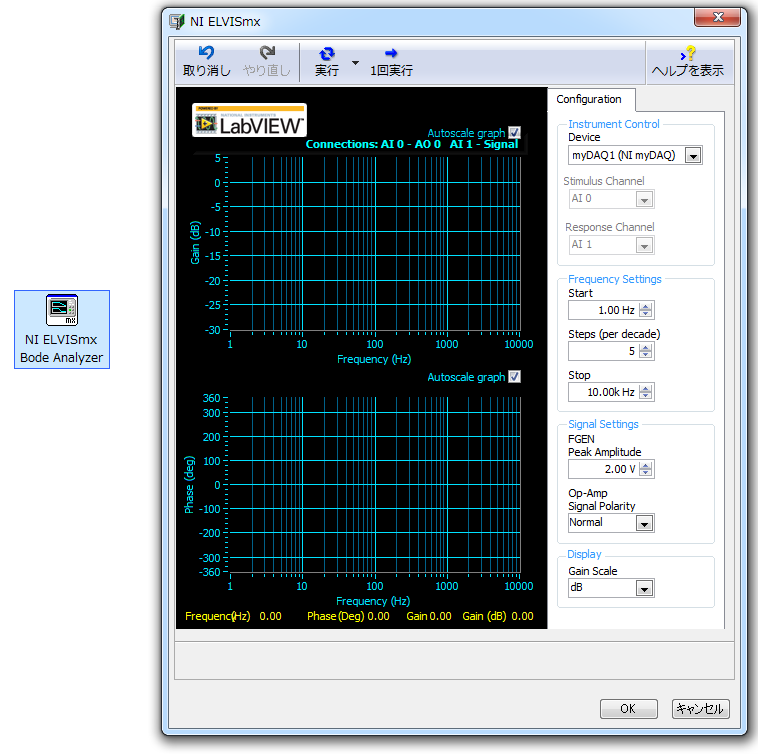Click the Phase (Deg) 0.00 readout
This screenshot has width=758, height=754.
click(348, 616)
